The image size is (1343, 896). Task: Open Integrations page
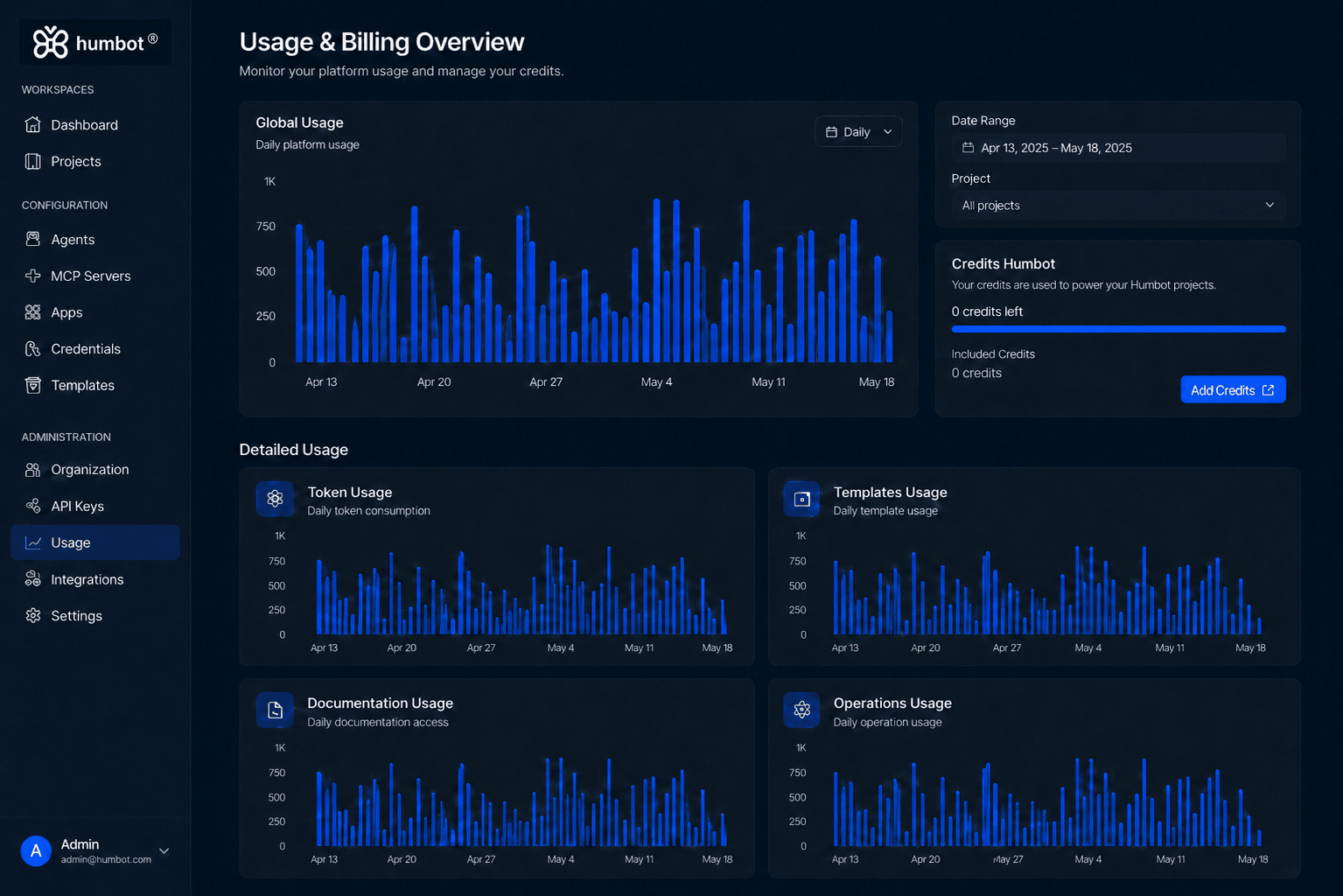pos(95,579)
